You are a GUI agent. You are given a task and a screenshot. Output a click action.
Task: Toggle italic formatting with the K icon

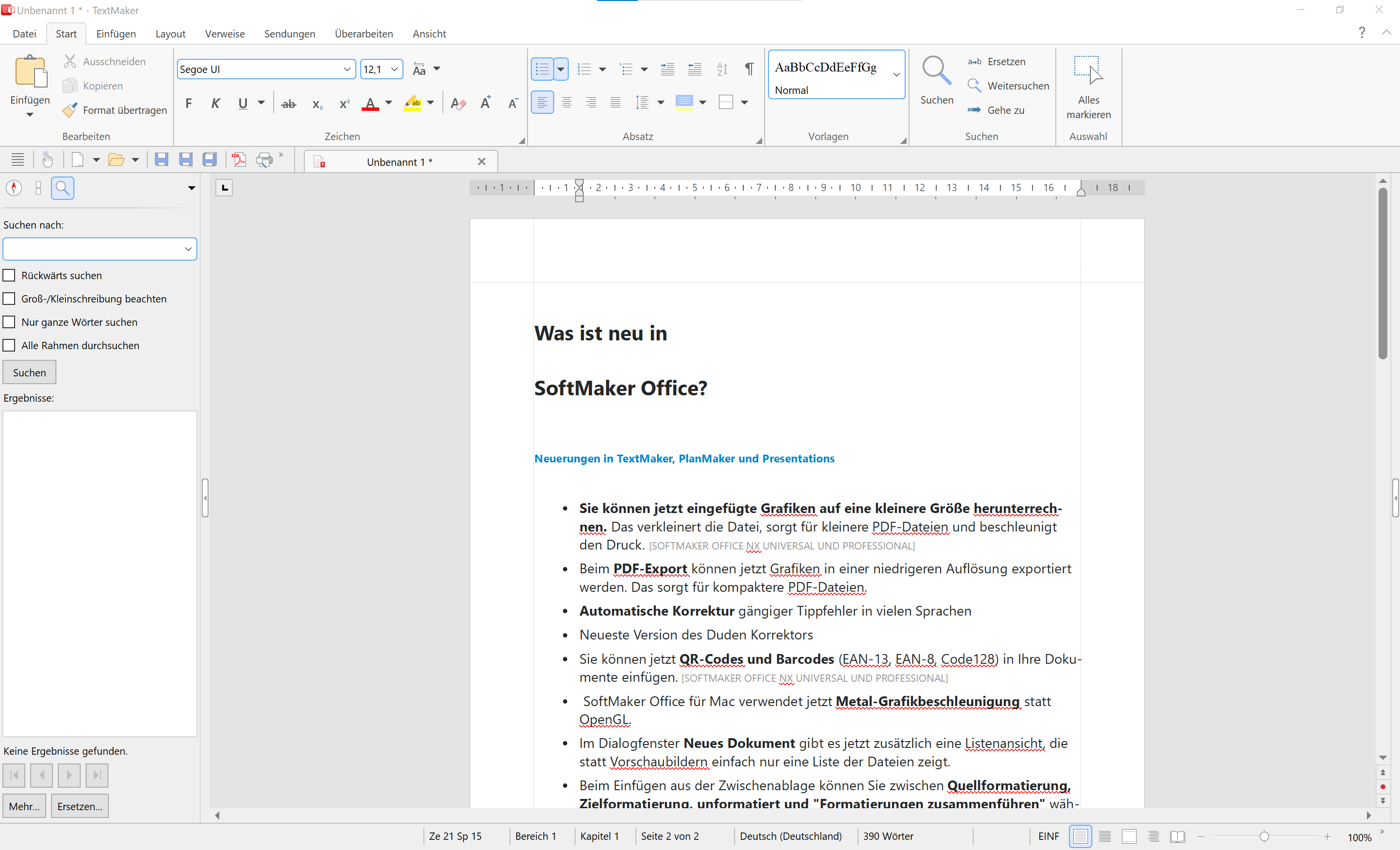tap(215, 104)
